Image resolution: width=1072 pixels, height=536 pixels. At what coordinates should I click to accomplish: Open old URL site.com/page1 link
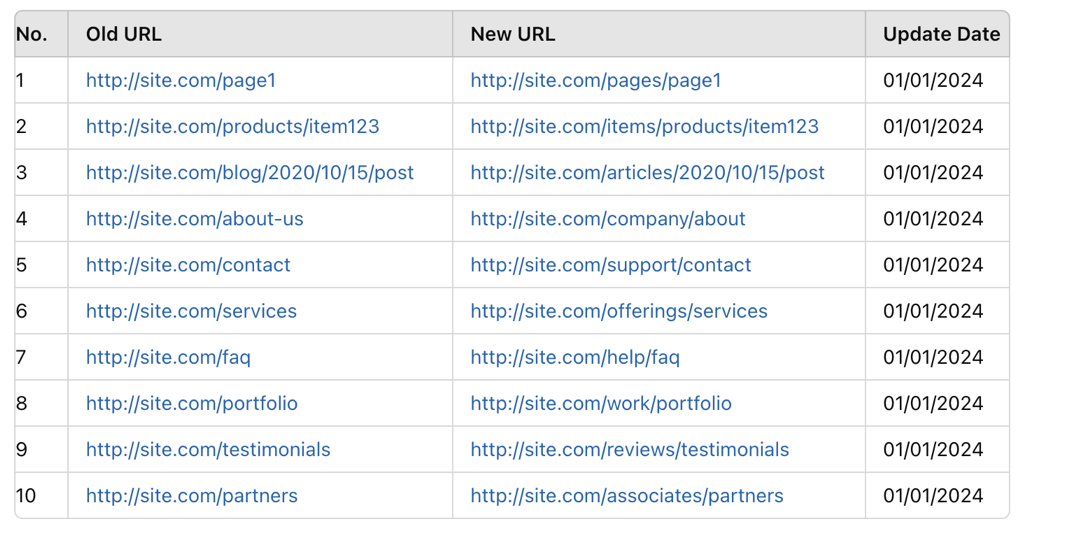[x=181, y=81]
